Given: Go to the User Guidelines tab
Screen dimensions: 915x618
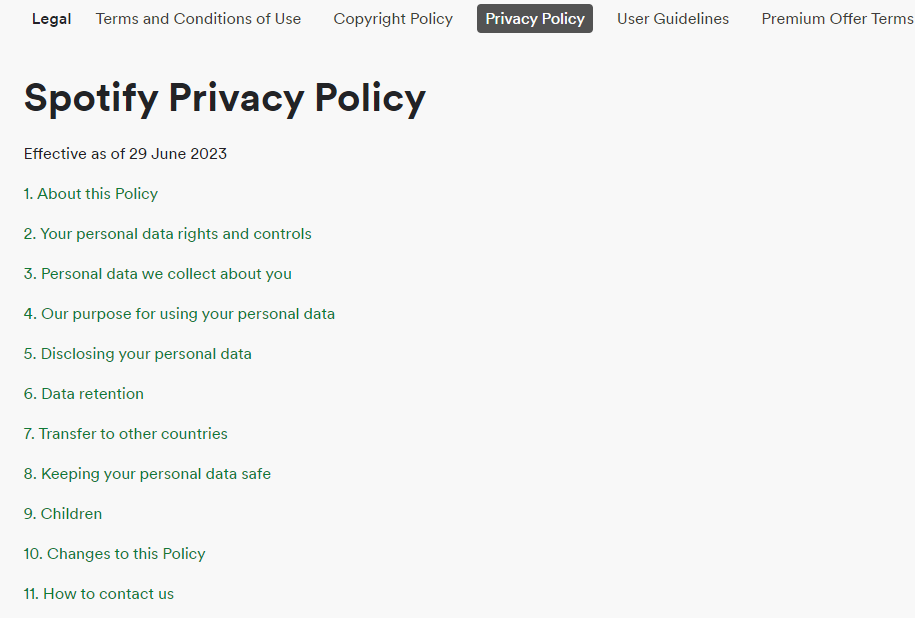Looking at the screenshot, I should tap(673, 19).
